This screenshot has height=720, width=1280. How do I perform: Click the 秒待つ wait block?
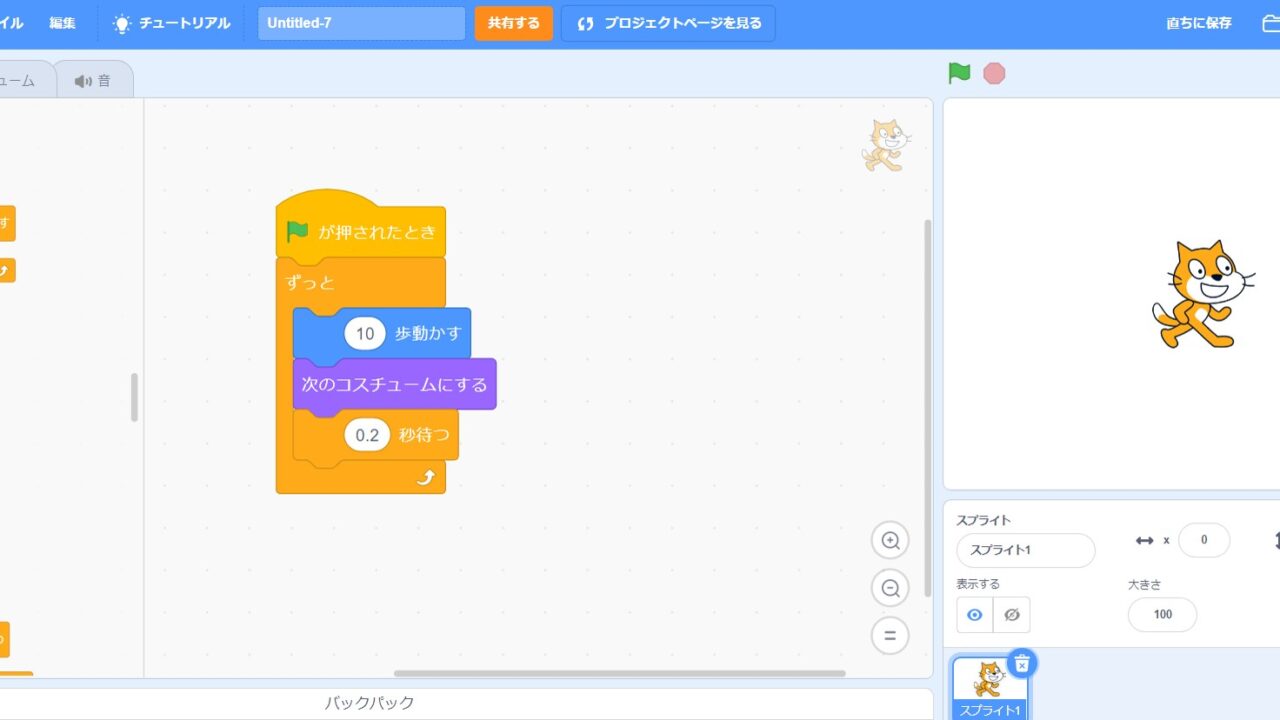pyautogui.click(x=424, y=435)
